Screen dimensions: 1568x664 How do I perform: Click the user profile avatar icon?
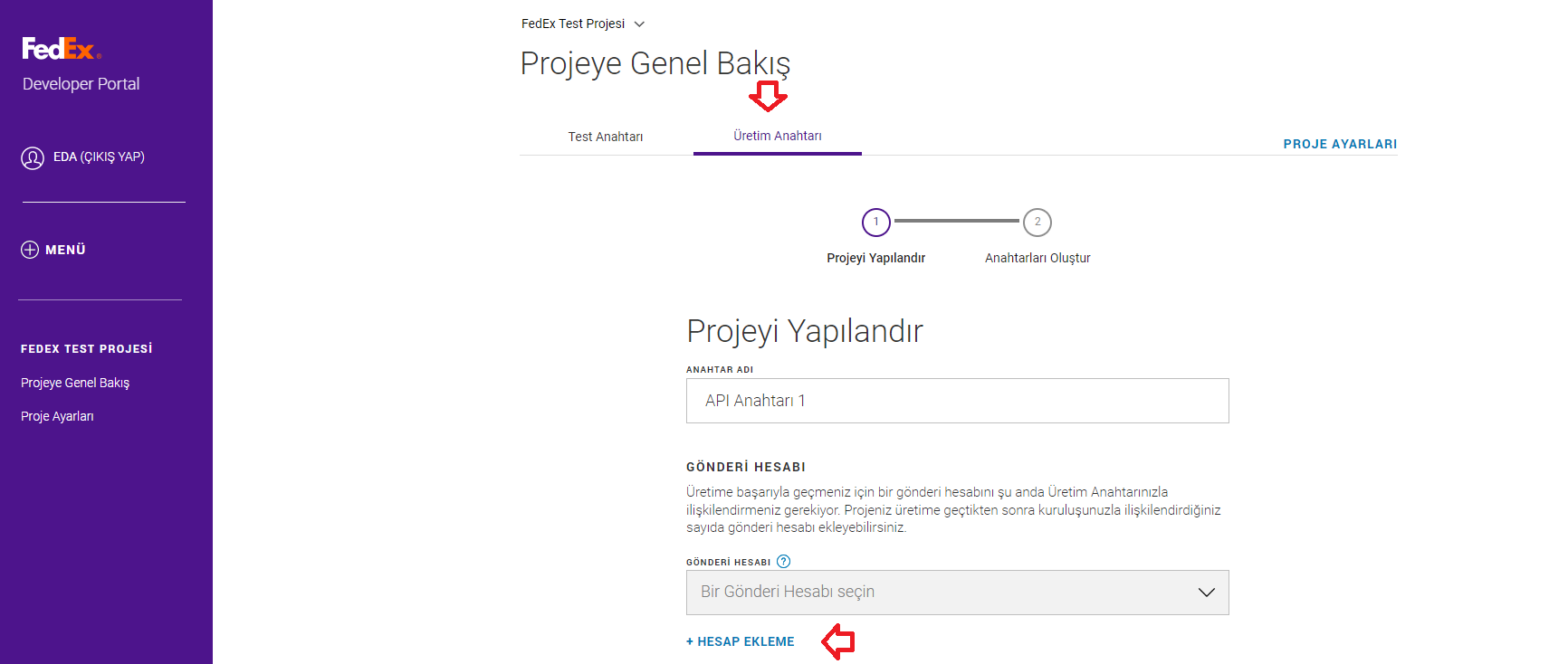tap(33, 158)
